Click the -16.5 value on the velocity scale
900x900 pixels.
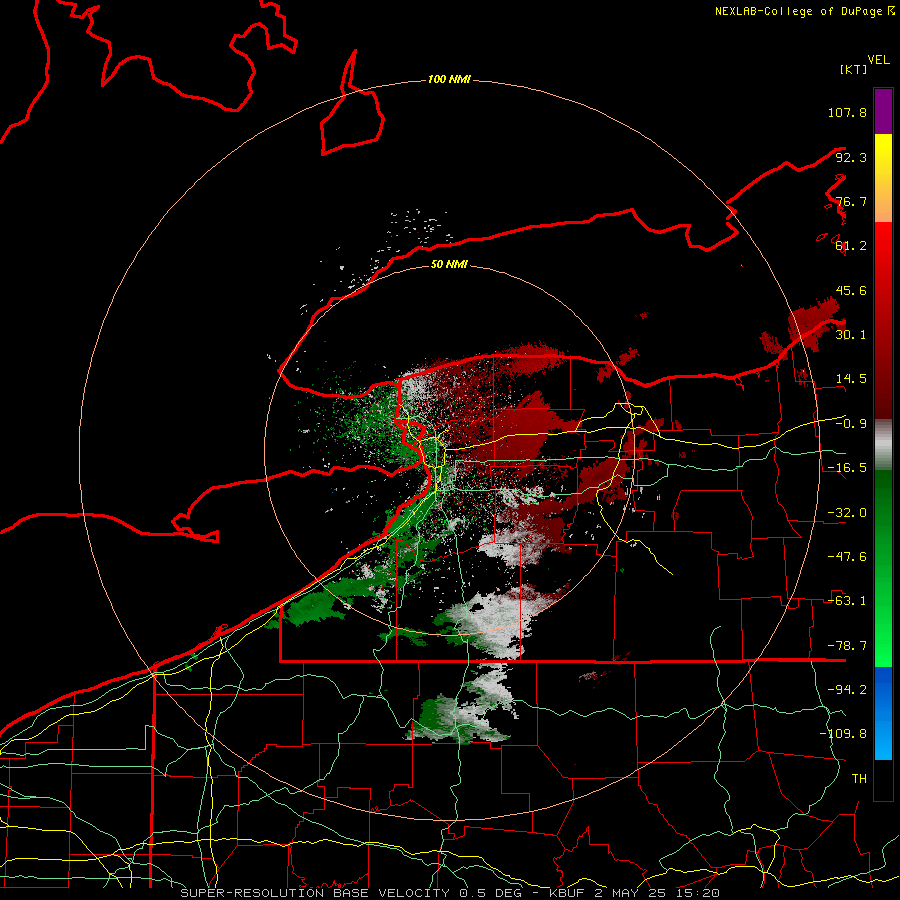tap(847, 468)
